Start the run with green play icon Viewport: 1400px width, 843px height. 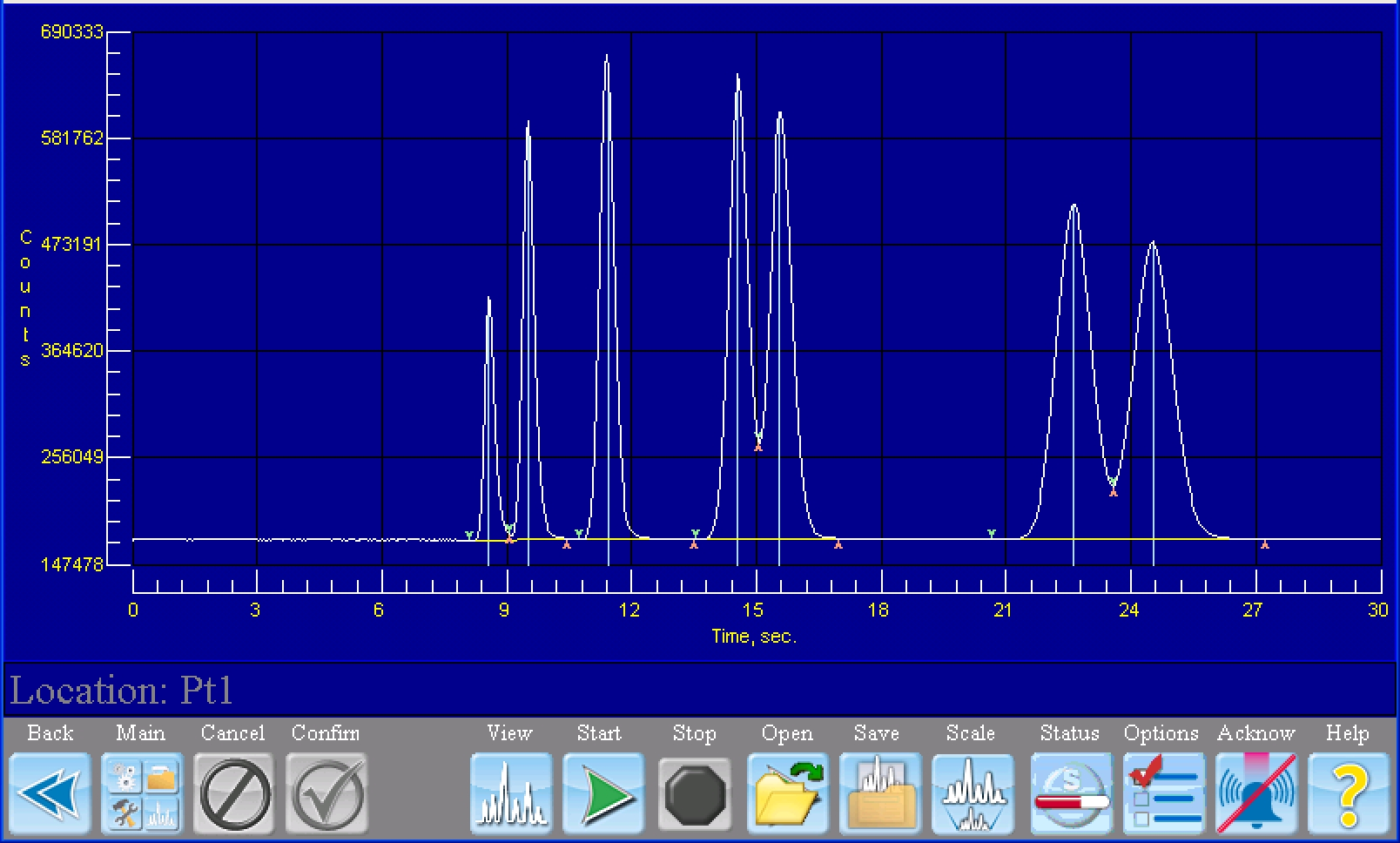tap(604, 793)
